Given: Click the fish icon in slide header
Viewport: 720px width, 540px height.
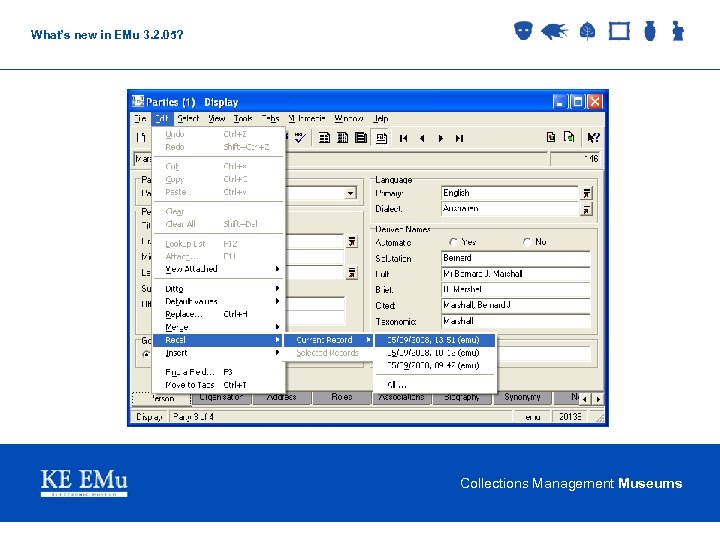Looking at the screenshot, I should (555, 31).
